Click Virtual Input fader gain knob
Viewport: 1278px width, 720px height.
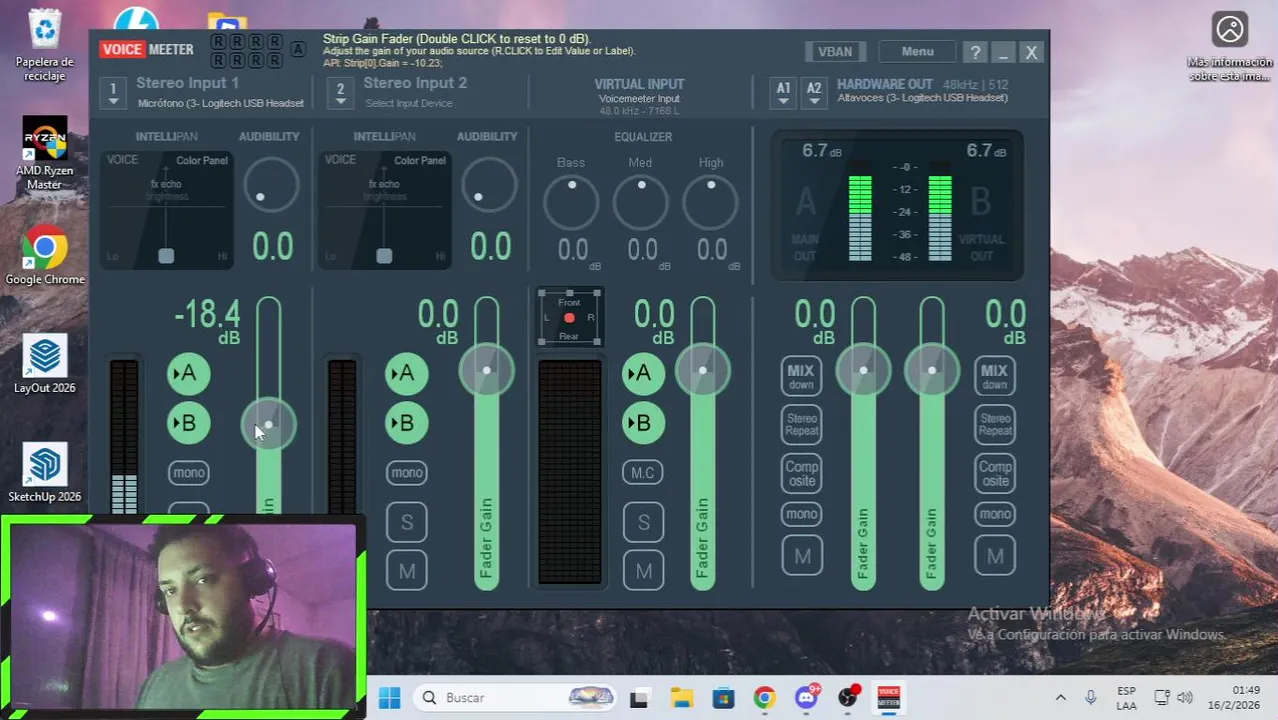point(703,370)
